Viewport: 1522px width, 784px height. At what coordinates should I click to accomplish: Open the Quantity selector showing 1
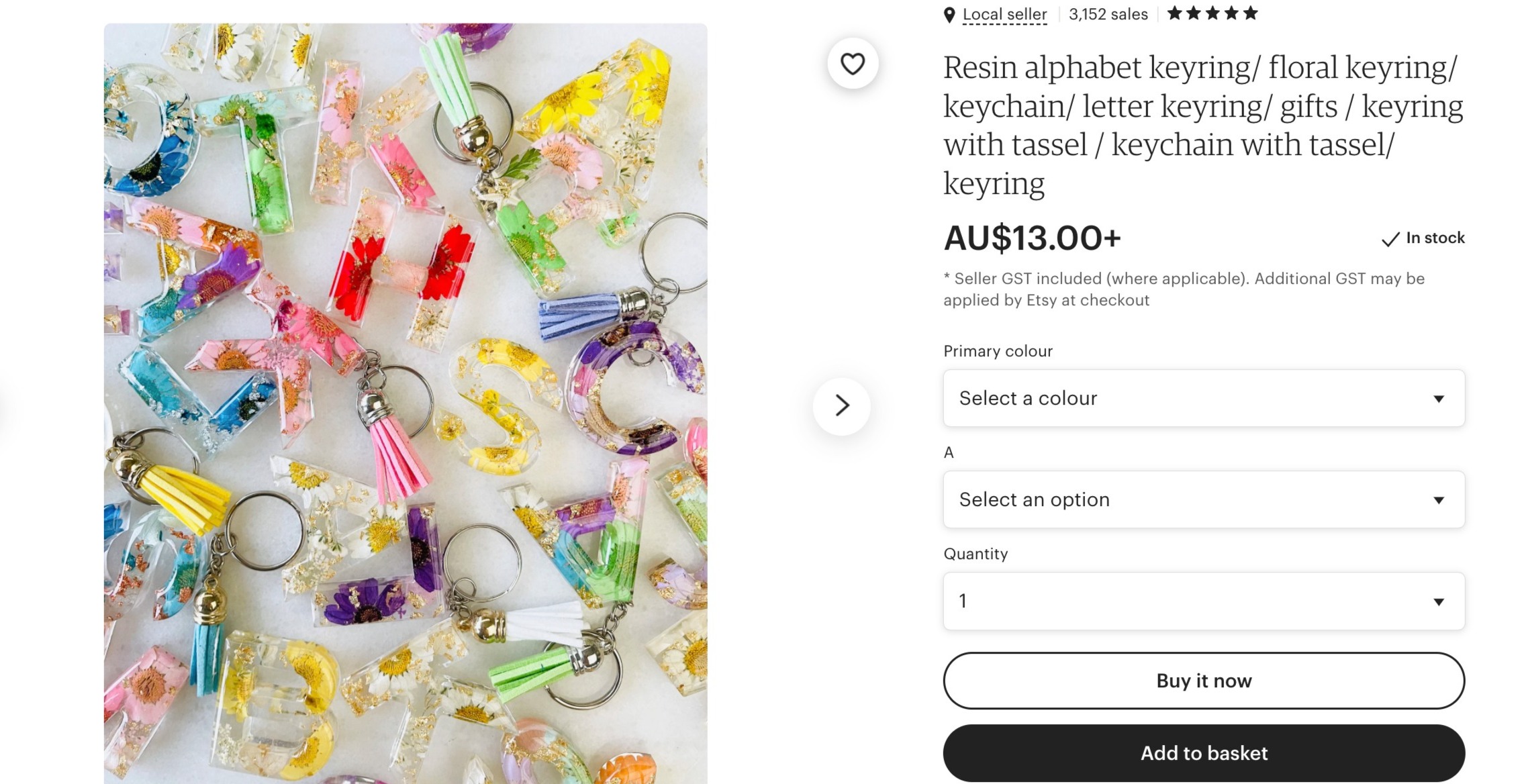click(x=1204, y=601)
